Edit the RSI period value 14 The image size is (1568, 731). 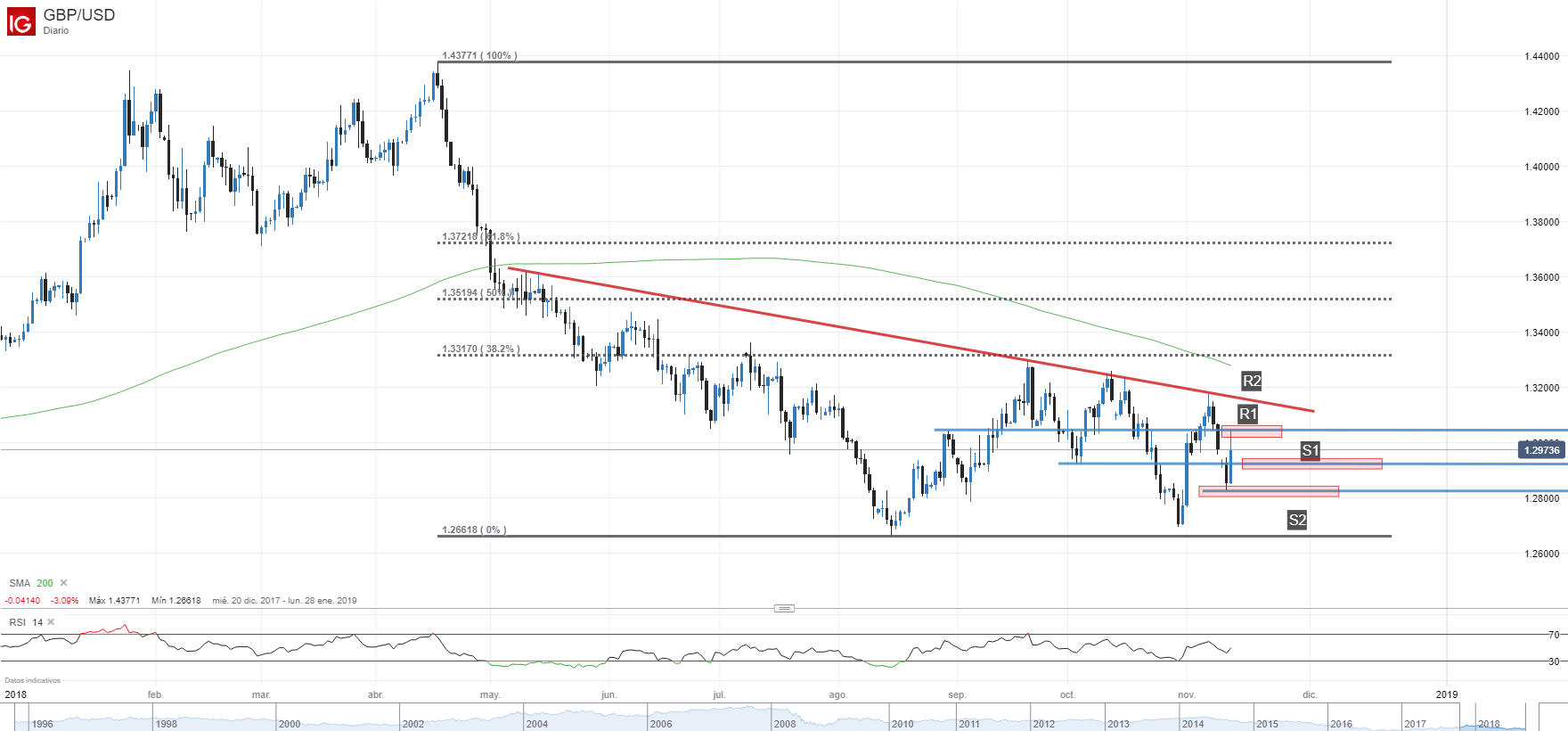click(37, 622)
